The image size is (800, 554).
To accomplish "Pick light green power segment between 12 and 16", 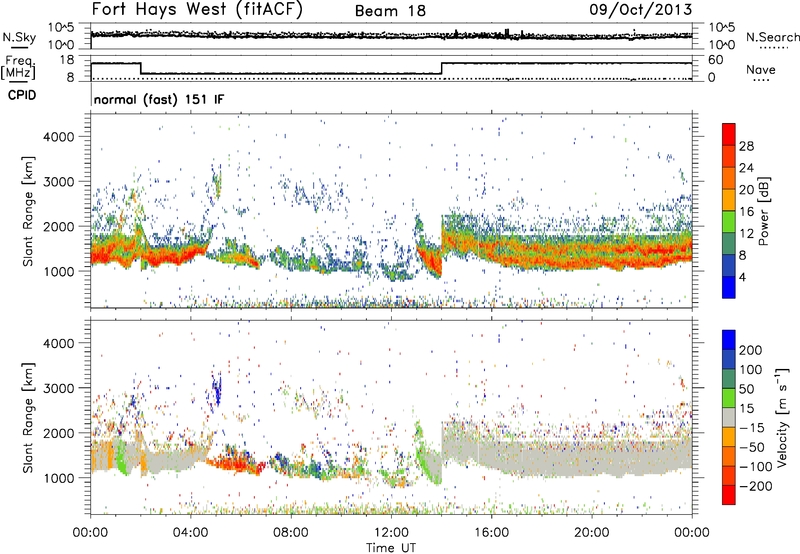I will (x=729, y=221).
